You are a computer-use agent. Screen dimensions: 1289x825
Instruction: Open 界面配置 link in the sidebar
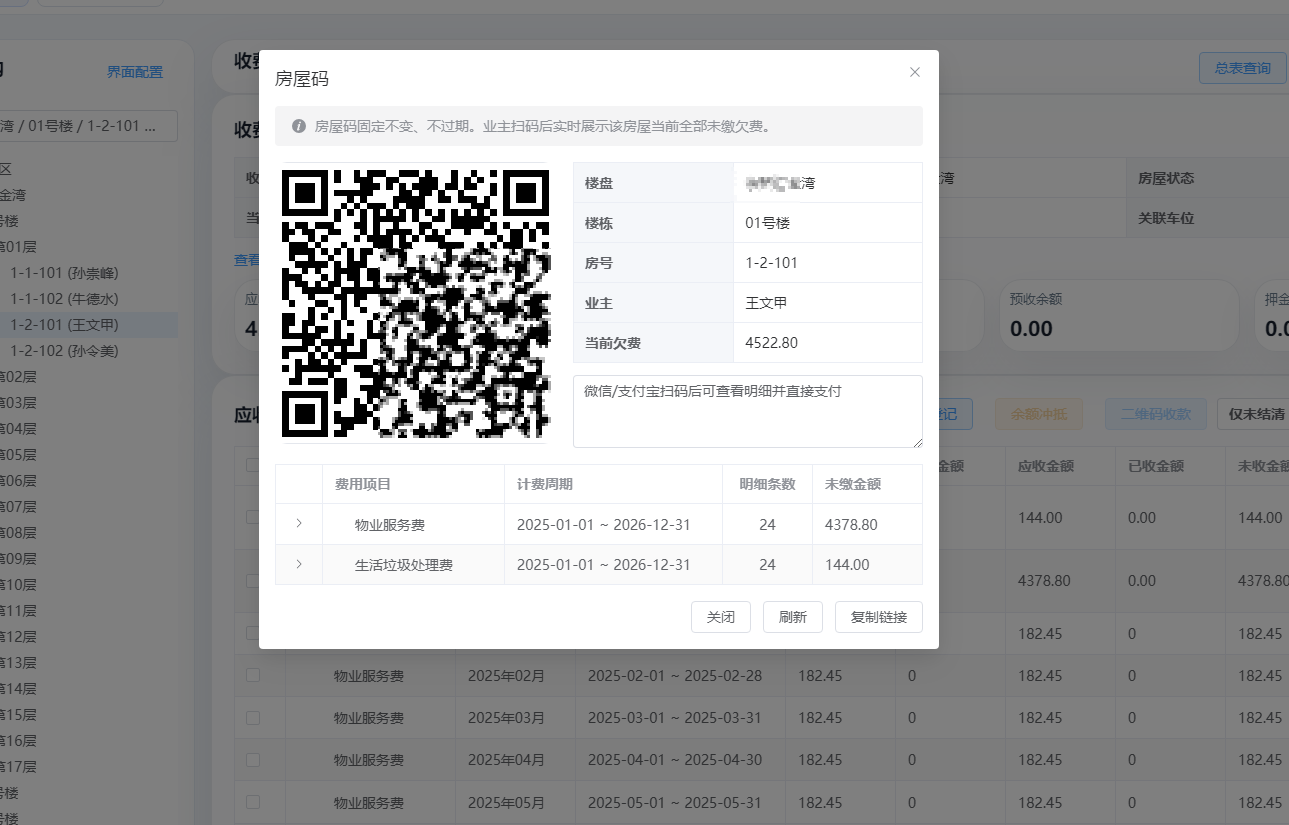[x=135, y=72]
